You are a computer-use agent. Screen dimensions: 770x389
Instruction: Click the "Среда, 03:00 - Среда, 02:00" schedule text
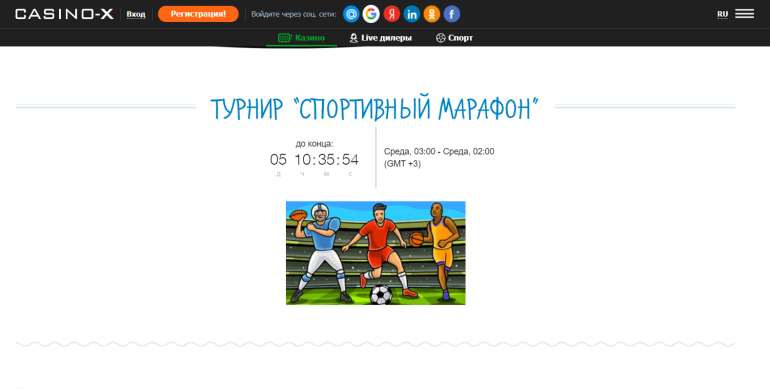pyautogui.click(x=439, y=151)
